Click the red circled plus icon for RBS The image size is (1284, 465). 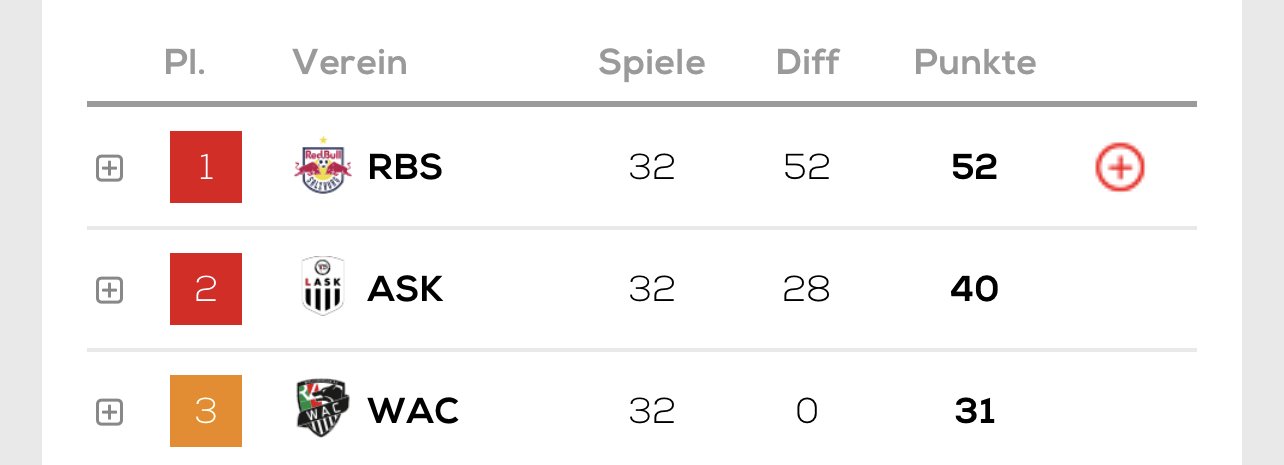click(1120, 168)
